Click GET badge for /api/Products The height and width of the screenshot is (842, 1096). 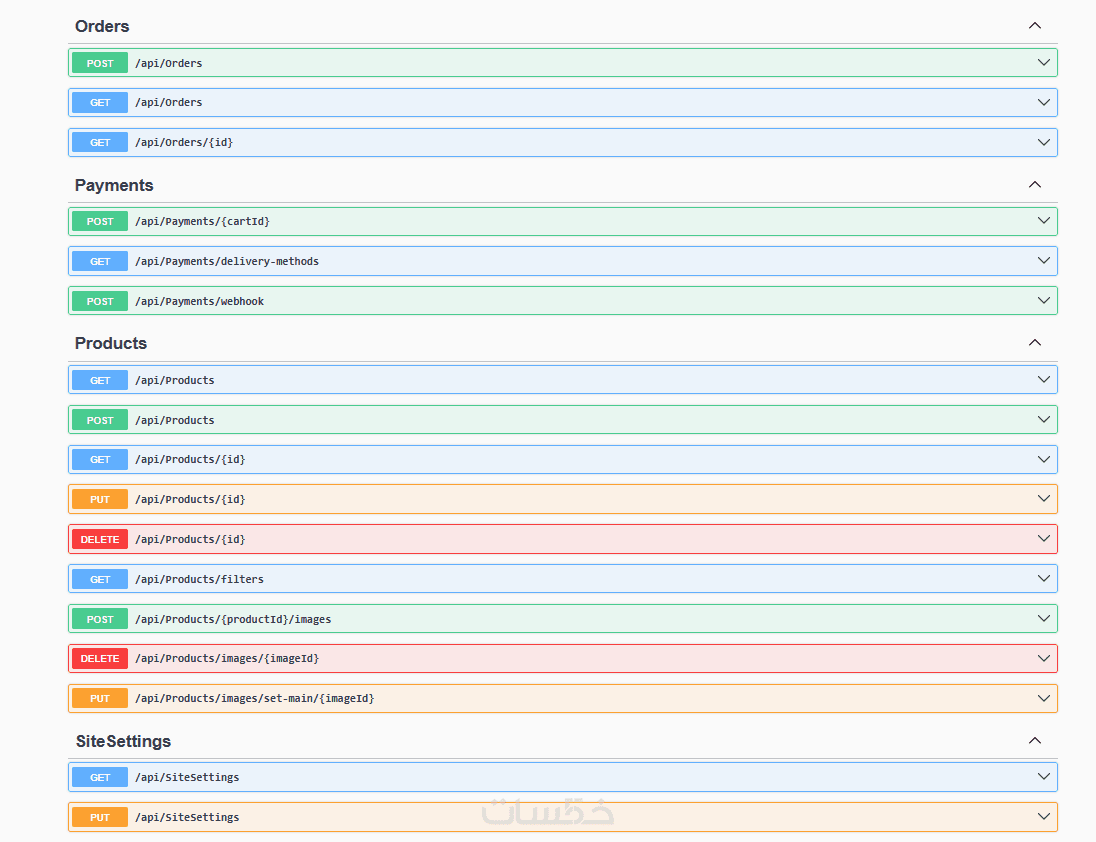point(100,380)
